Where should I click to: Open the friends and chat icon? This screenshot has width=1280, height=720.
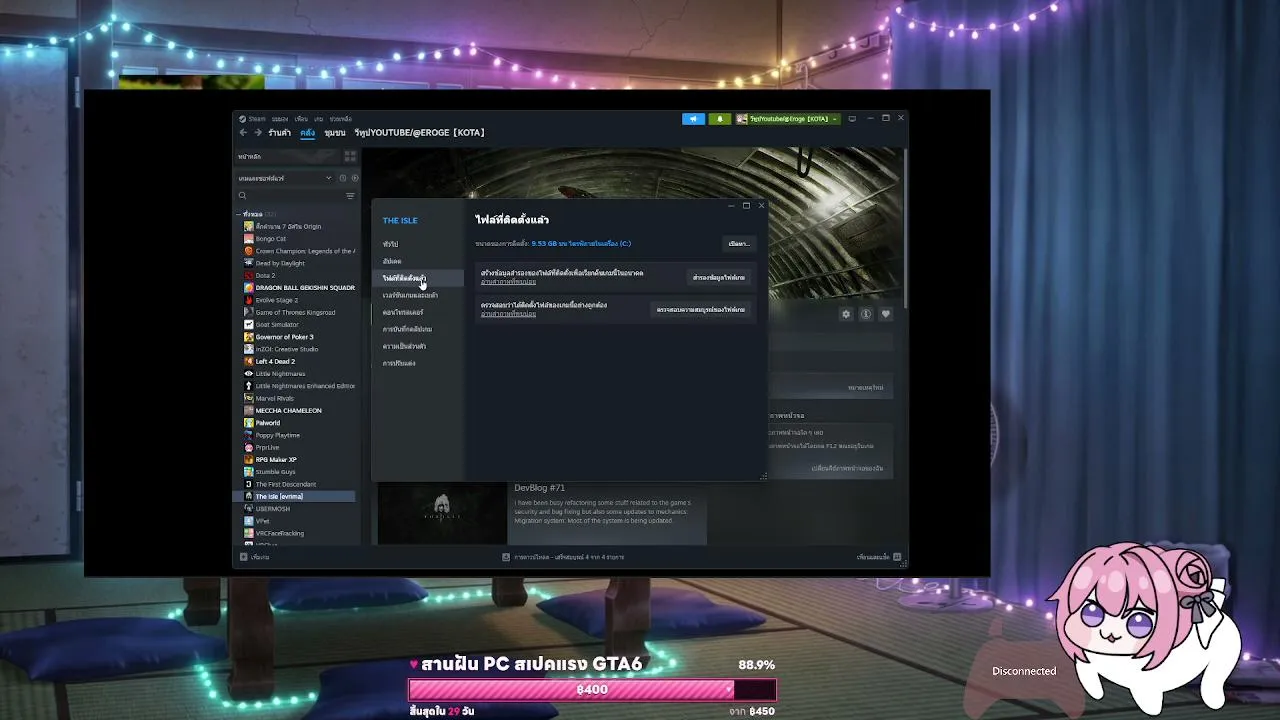[897, 557]
